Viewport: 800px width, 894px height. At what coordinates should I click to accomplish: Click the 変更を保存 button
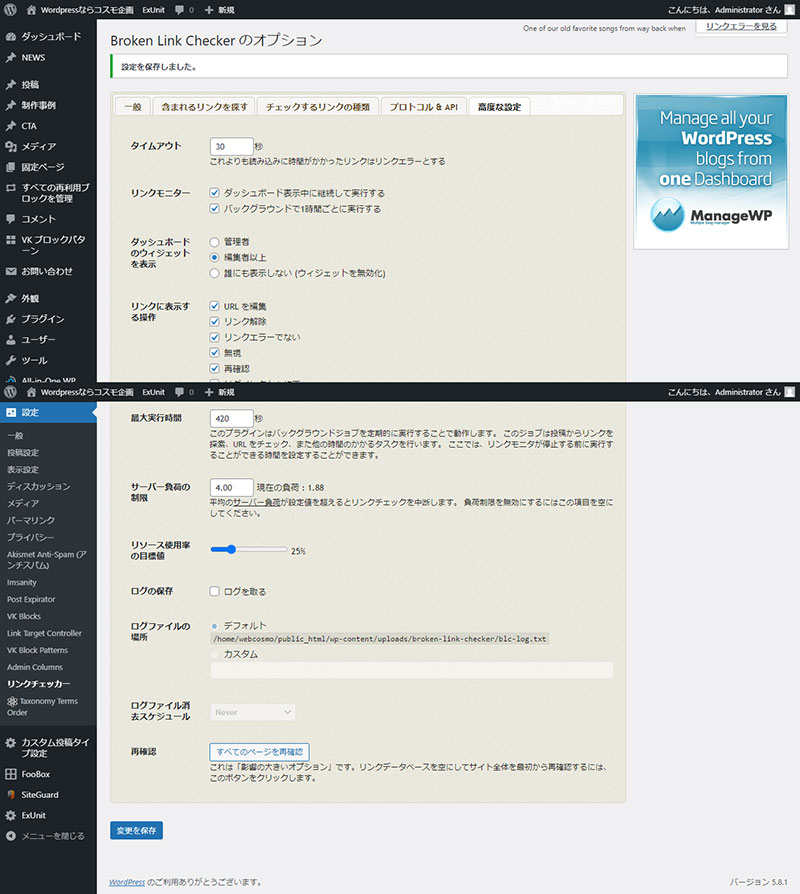pyautogui.click(x=136, y=831)
